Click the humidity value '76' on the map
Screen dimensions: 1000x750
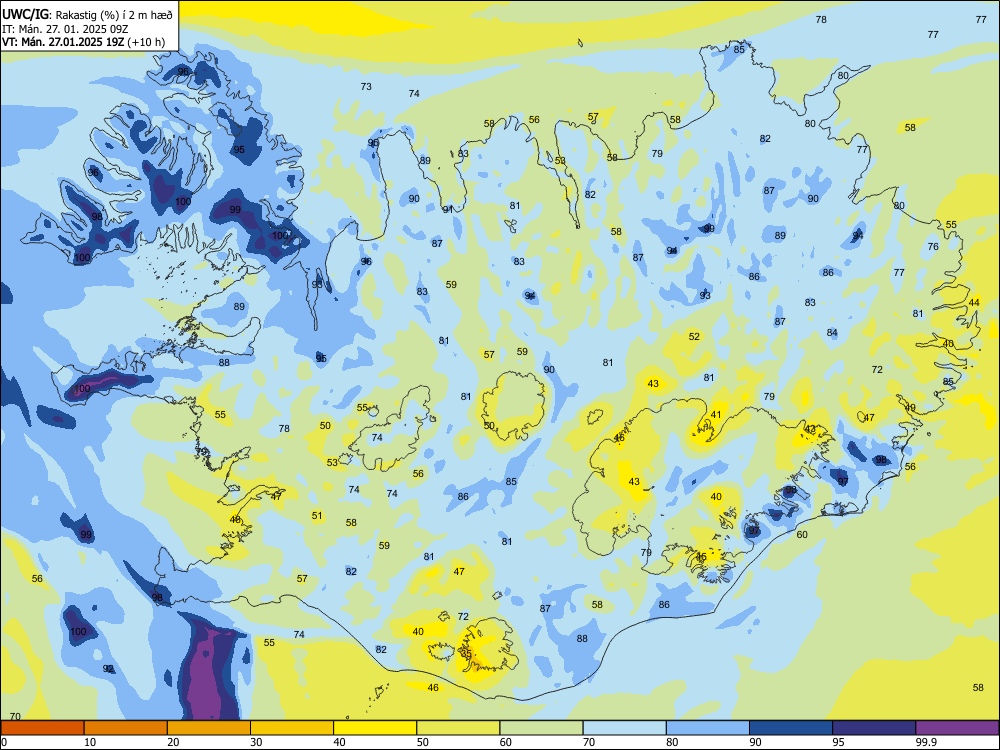[933, 246]
